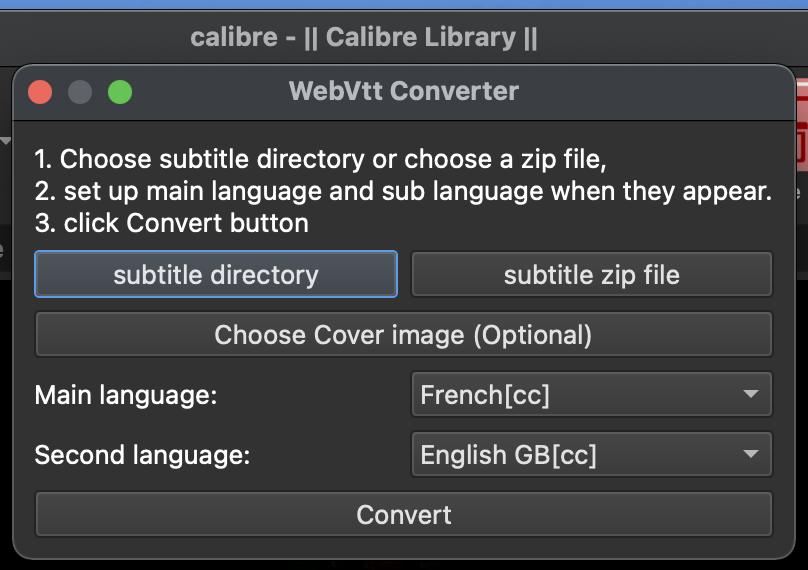Click the Second language dropdown arrow
Screen dimensions: 808x570
point(751,455)
